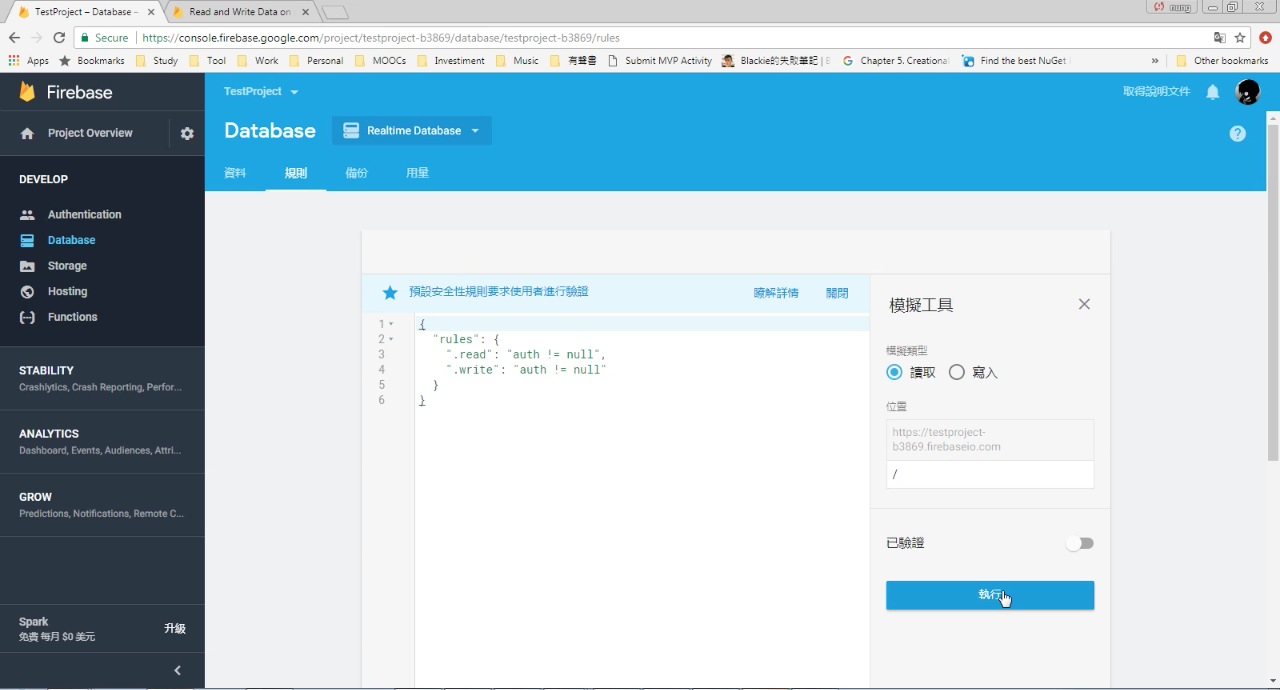The width and height of the screenshot is (1280, 690).
Task: Open 取得說明文件 documentation link
Action: click(1156, 92)
